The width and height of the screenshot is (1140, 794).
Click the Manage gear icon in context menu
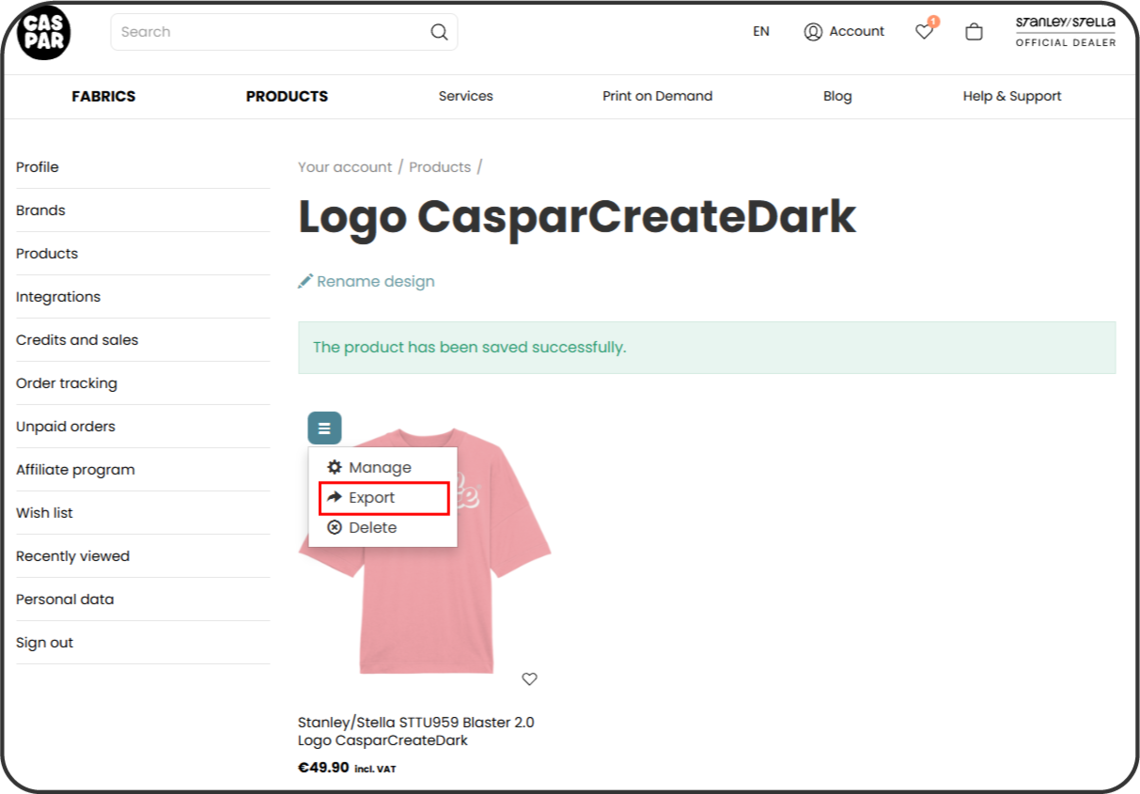tap(334, 467)
